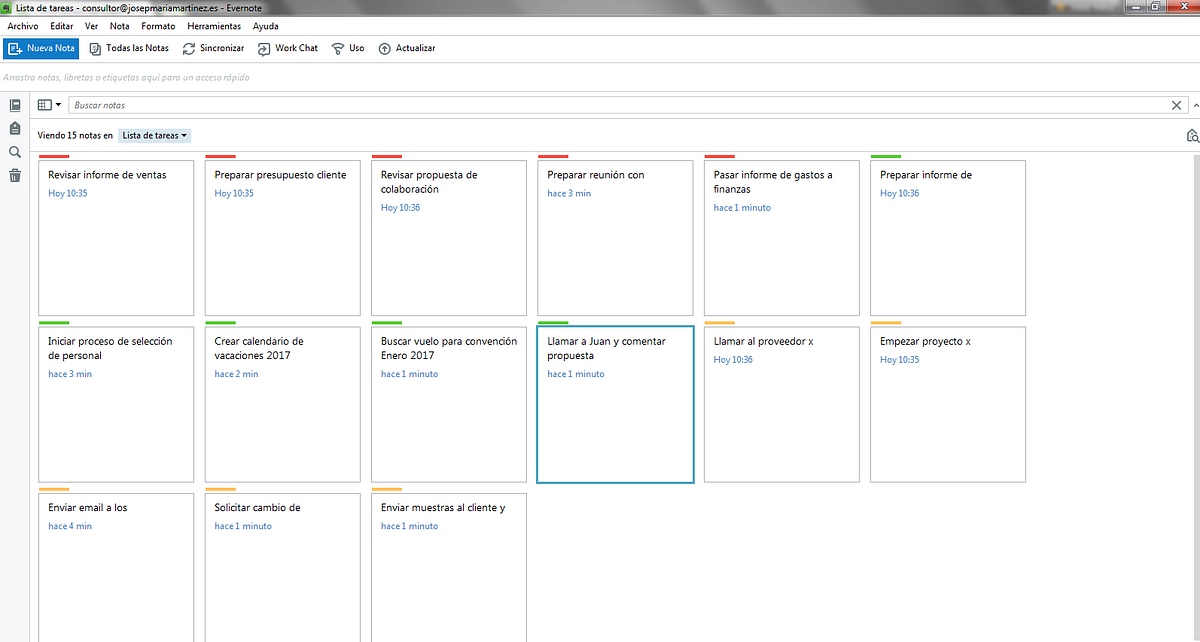The width and height of the screenshot is (1200, 642).
Task: Open the notes list sidebar icon
Action: click(x=15, y=105)
